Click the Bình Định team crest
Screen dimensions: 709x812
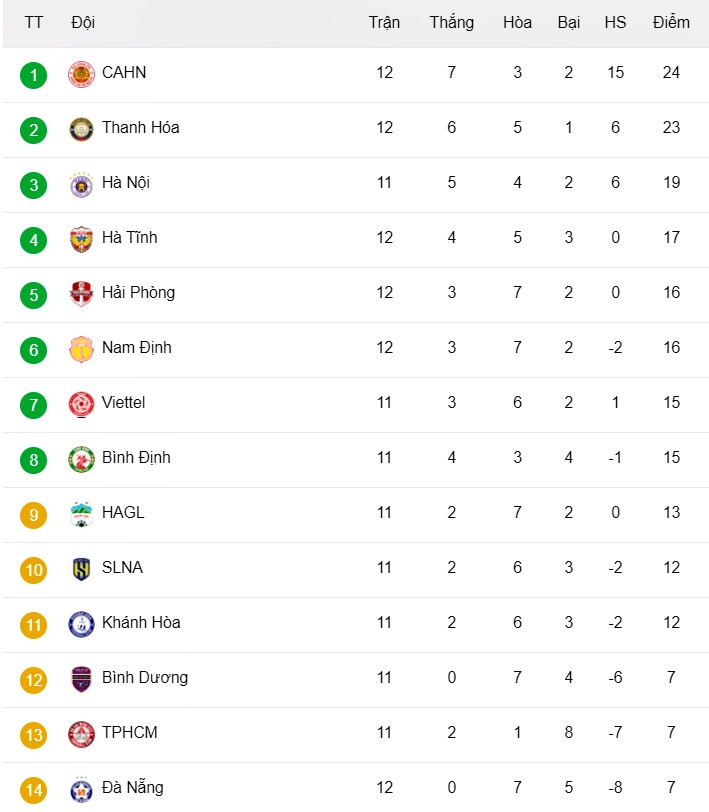(x=81, y=459)
